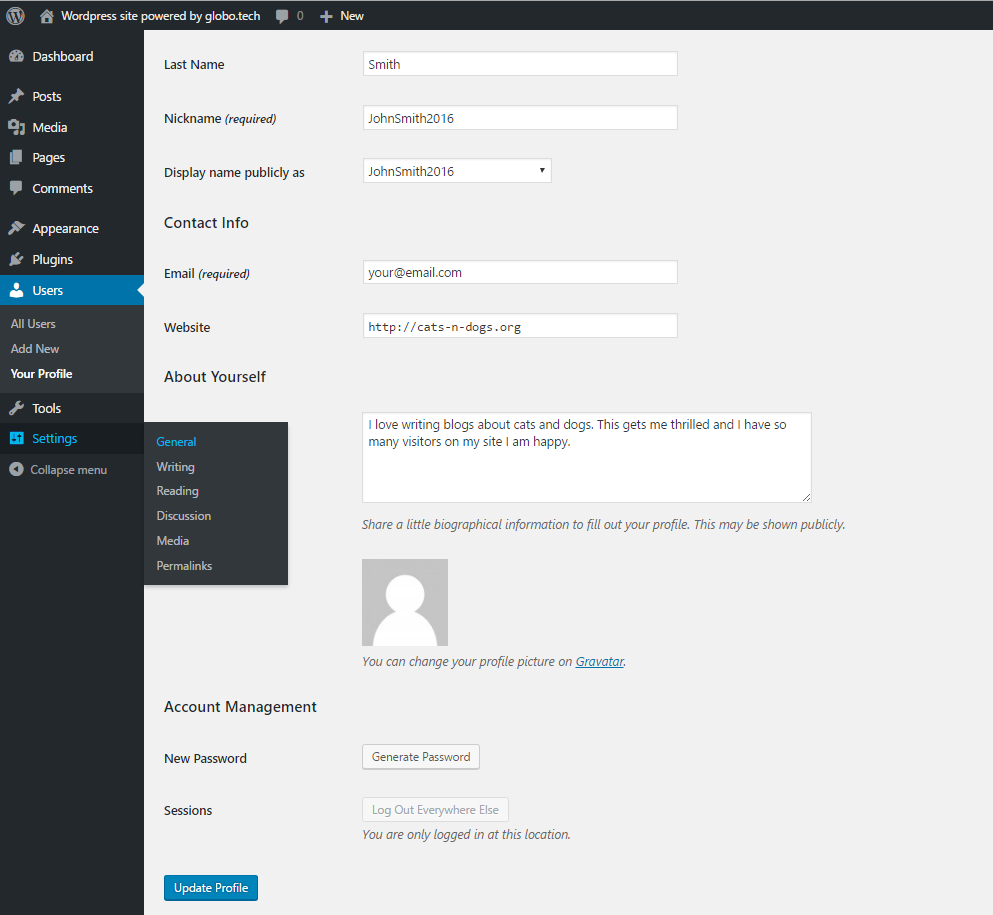This screenshot has height=915, width=993.
Task: Click the Last Name input field
Action: click(520, 64)
